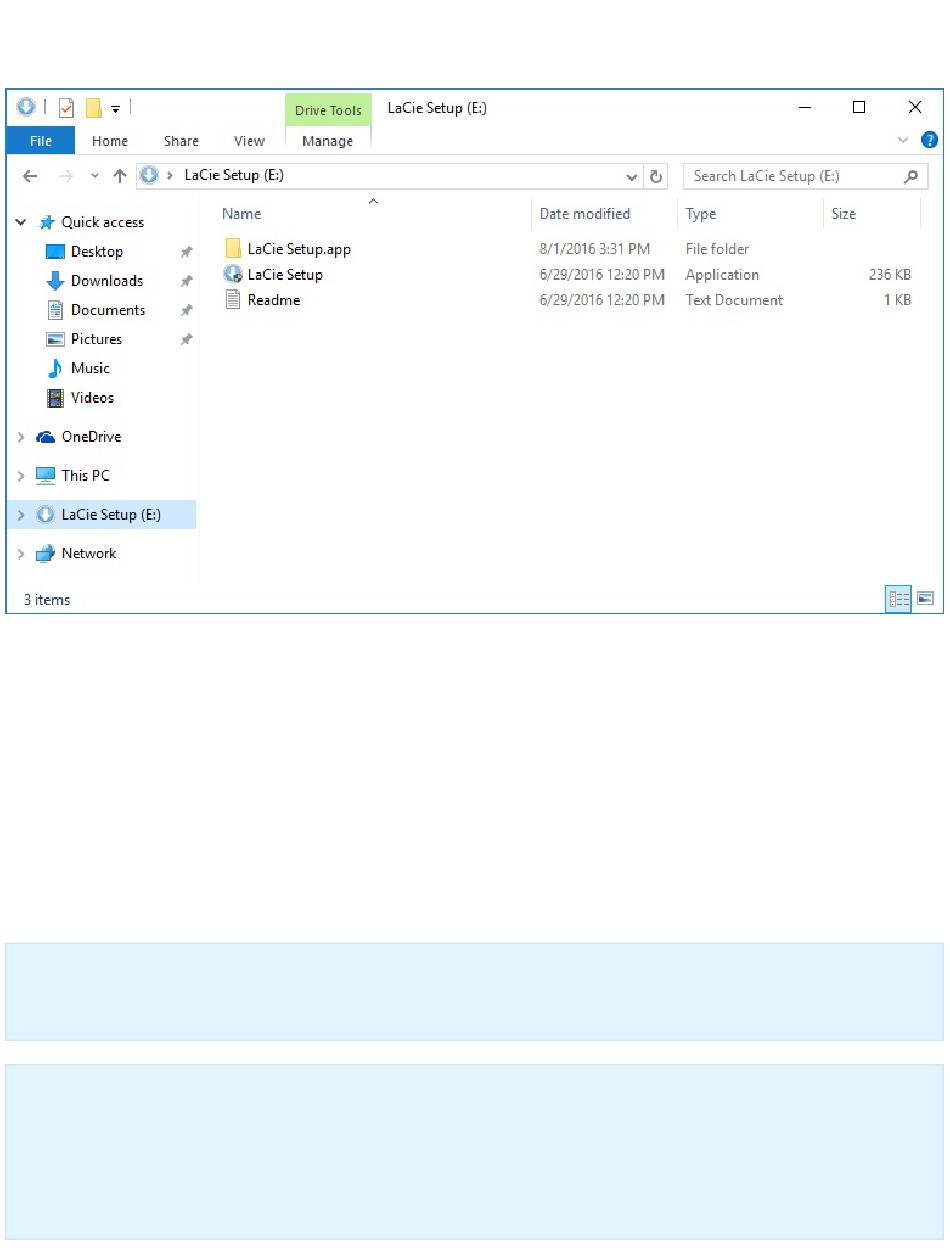Switch to the Share ribbon tab
This screenshot has height=1260, width=950.
[x=181, y=141]
